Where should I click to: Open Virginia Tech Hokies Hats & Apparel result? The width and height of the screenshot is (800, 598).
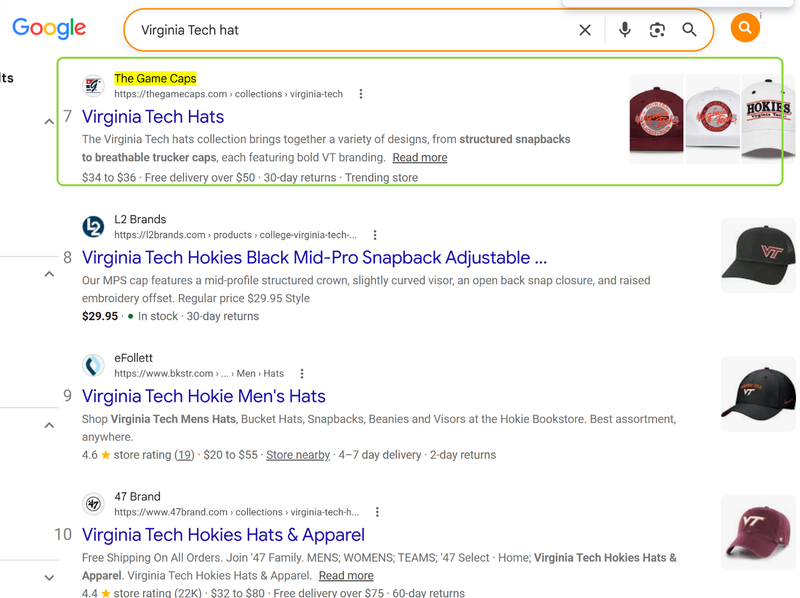coord(223,535)
